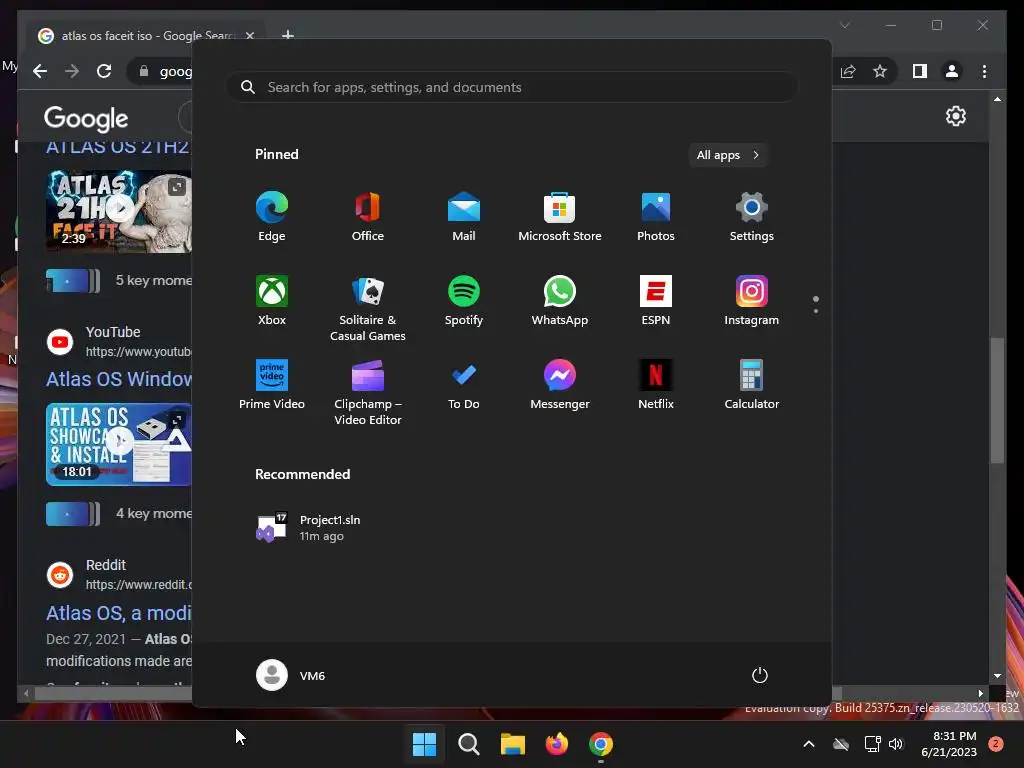1024x768 pixels.
Task: Open the 'Atlas OS Window' YouTube result link
Action: click(x=119, y=379)
